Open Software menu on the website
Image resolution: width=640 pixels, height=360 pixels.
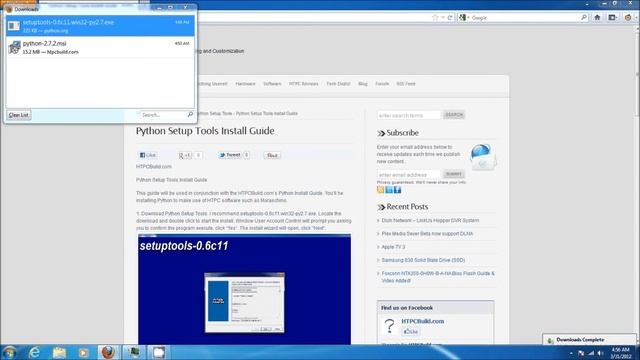[272, 84]
